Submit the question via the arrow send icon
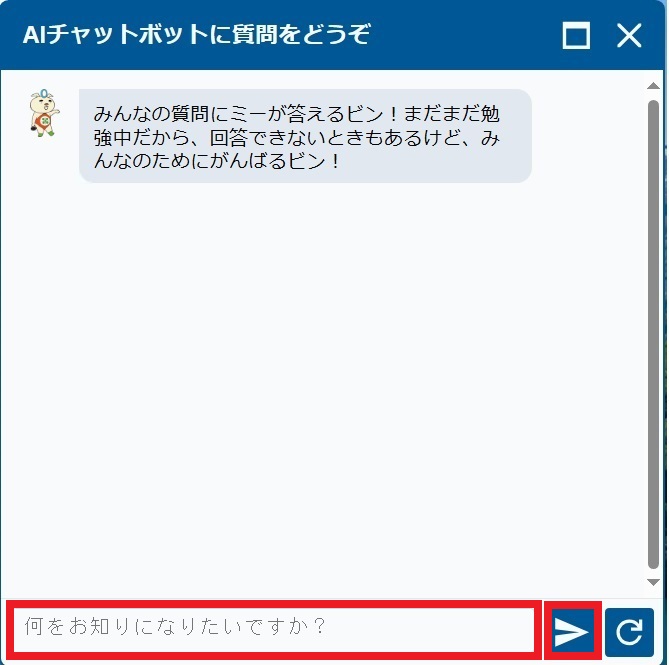Viewport: 669px width, 665px height. [573, 631]
